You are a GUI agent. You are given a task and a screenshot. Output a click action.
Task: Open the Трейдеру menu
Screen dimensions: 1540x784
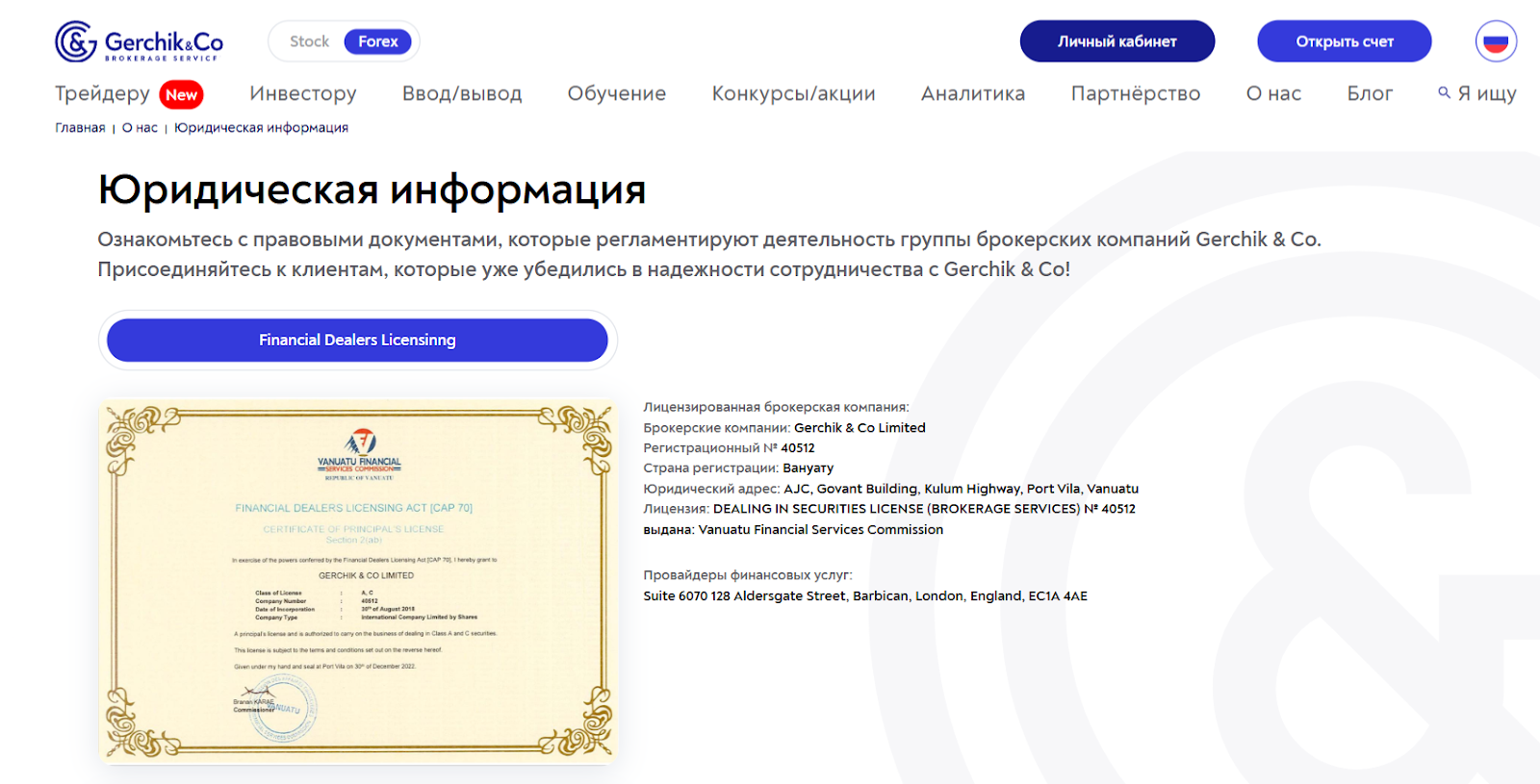click(102, 93)
